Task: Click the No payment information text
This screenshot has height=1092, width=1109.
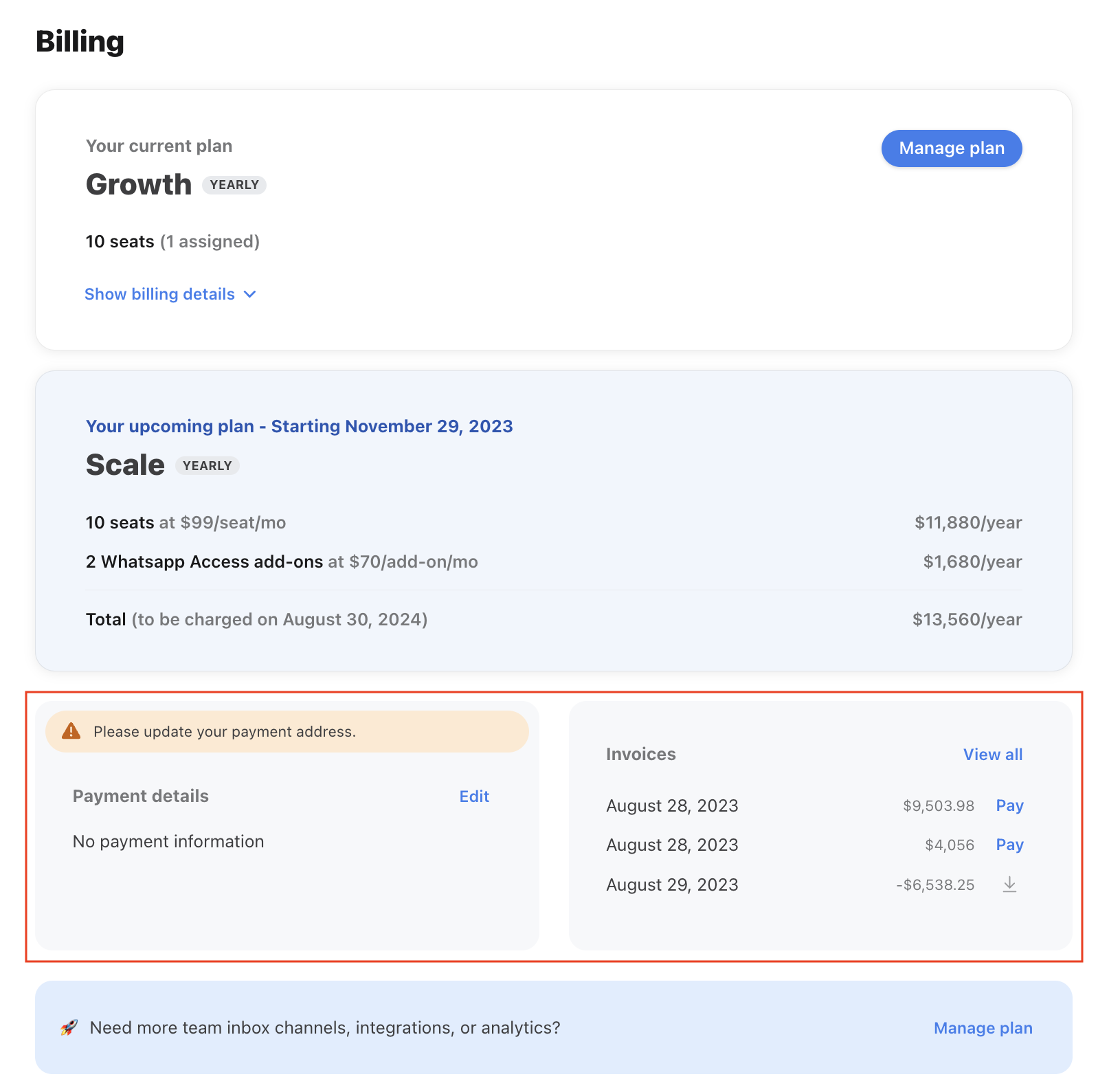Action: [x=168, y=841]
